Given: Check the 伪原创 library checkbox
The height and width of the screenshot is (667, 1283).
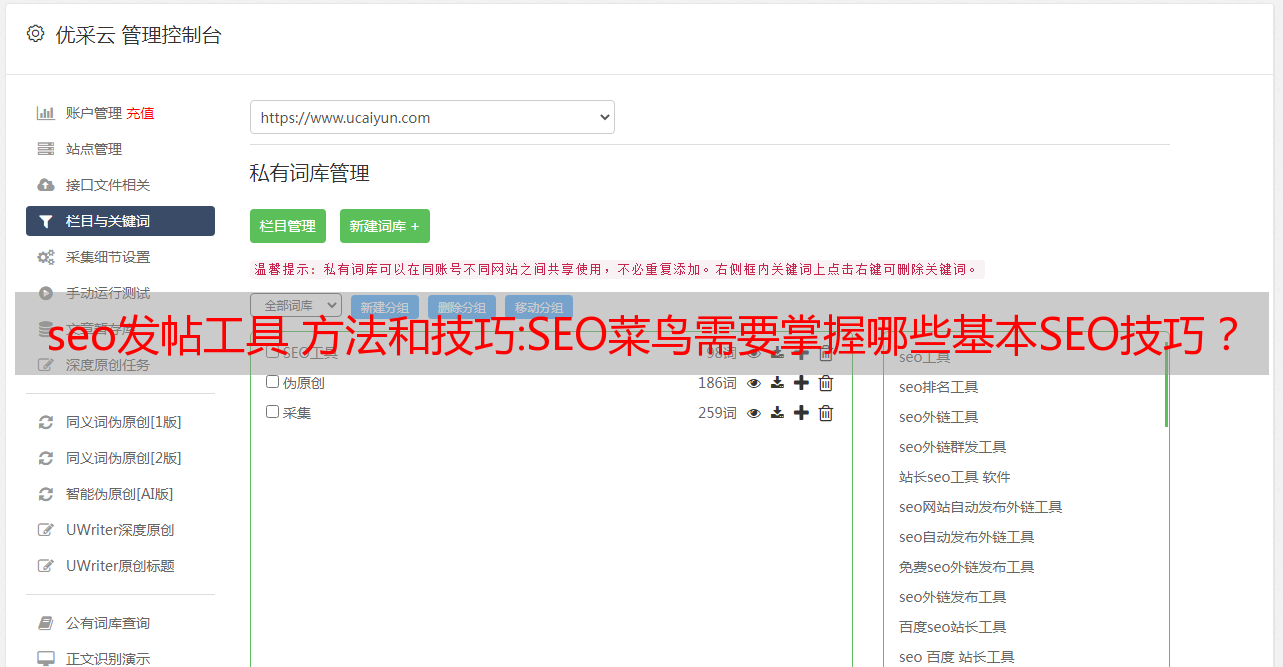Looking at the screenshot, I should (272, 382).
